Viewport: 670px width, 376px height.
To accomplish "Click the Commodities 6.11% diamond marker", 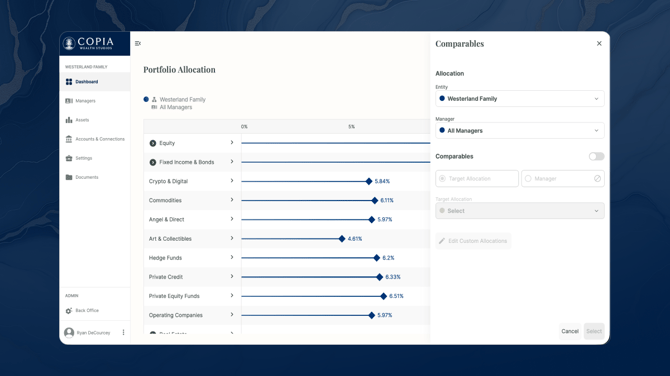I will pos(375,200).
